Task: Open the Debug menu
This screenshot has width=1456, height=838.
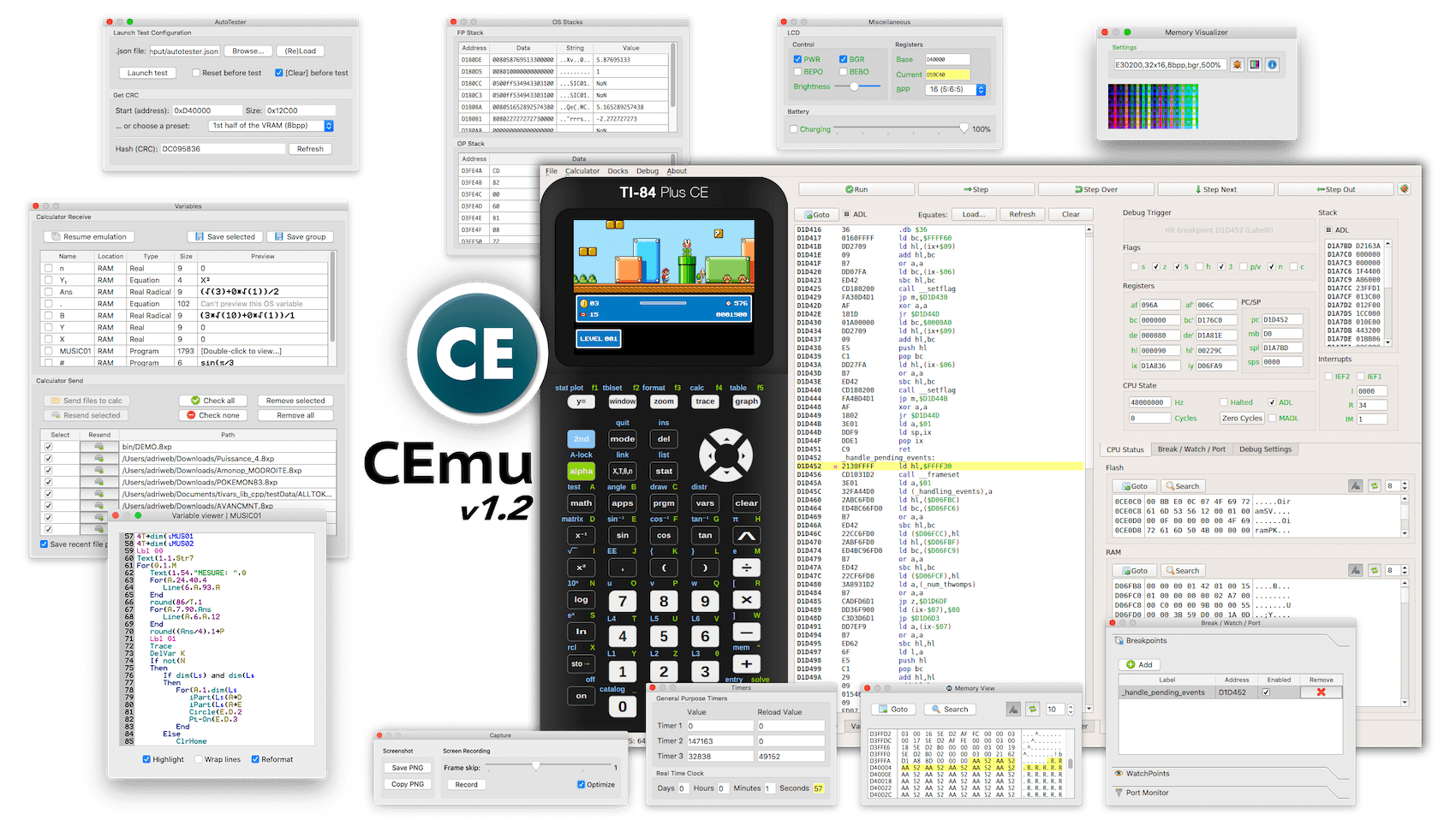Action: pyautogui.click(x=647, y=171)
